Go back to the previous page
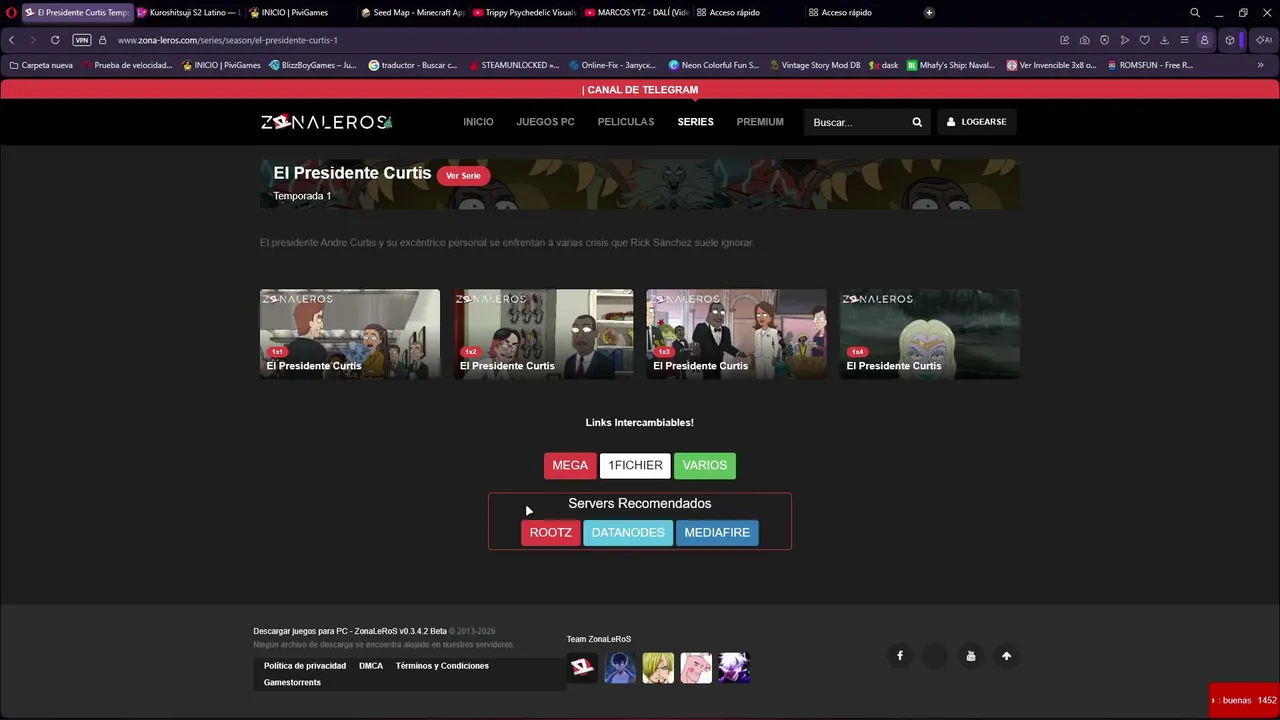 [11, 40]
